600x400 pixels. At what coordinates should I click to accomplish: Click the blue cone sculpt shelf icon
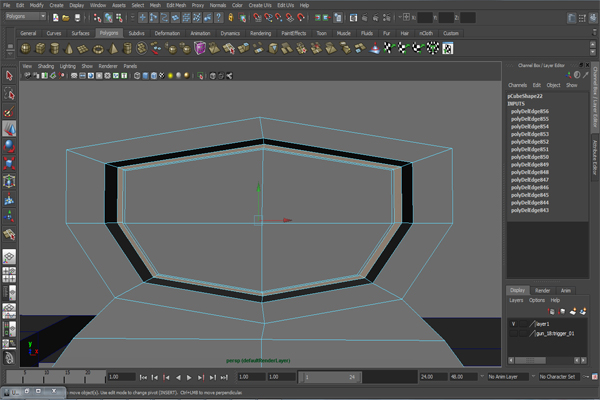tap(375, 49)
